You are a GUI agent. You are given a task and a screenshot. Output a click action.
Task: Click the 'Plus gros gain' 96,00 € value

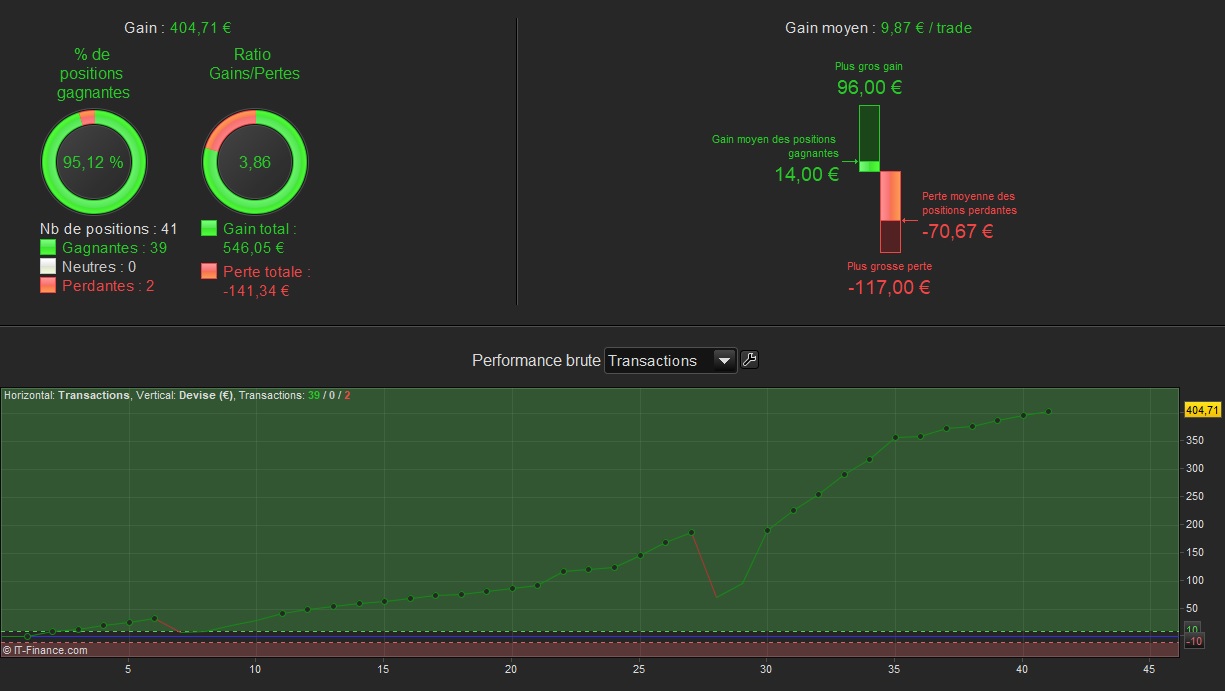click(869, 87)
